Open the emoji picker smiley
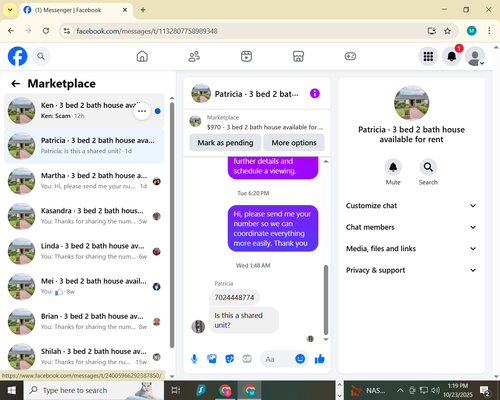Image resolution: width=500 pixels, height=400 pixels. (x=300, y=359)
